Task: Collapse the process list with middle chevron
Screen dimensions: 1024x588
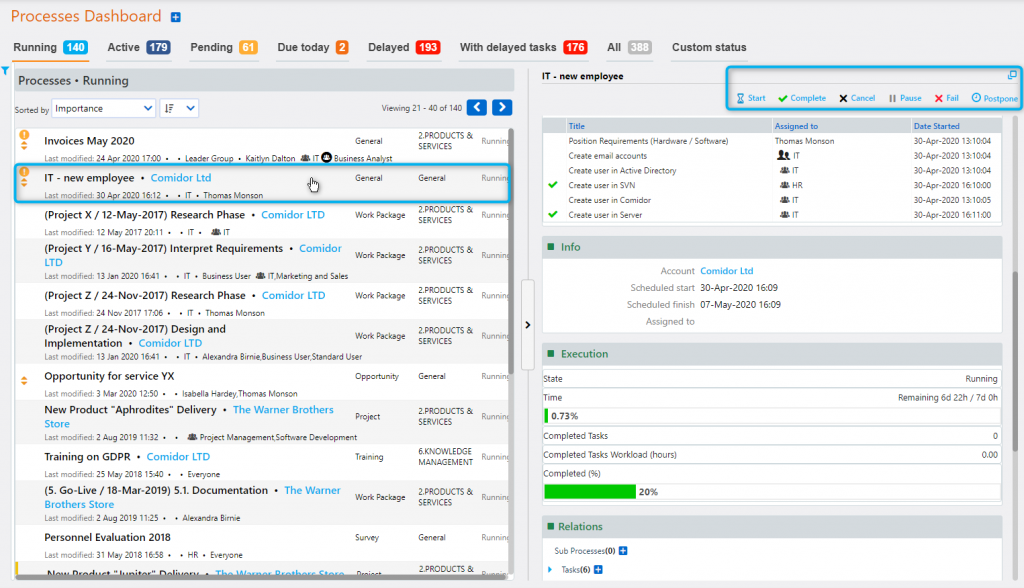Action: click(527, 324)
